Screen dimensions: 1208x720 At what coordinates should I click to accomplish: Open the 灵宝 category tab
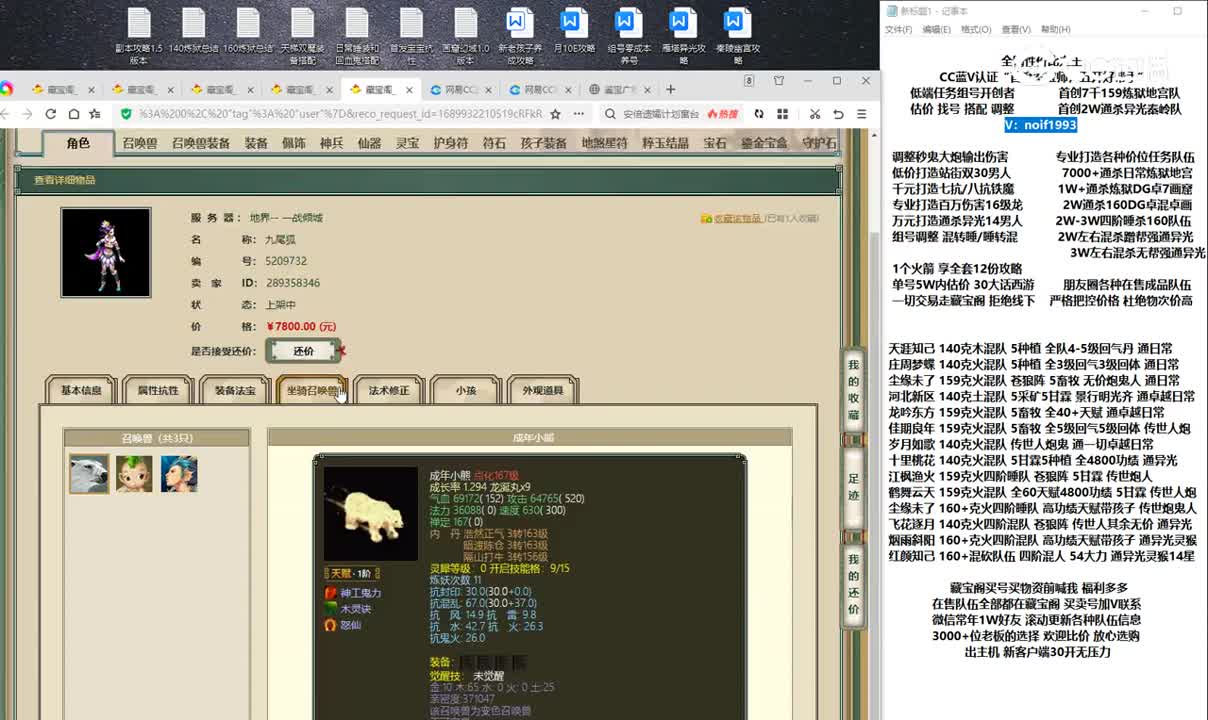click(x=407, y=143)
